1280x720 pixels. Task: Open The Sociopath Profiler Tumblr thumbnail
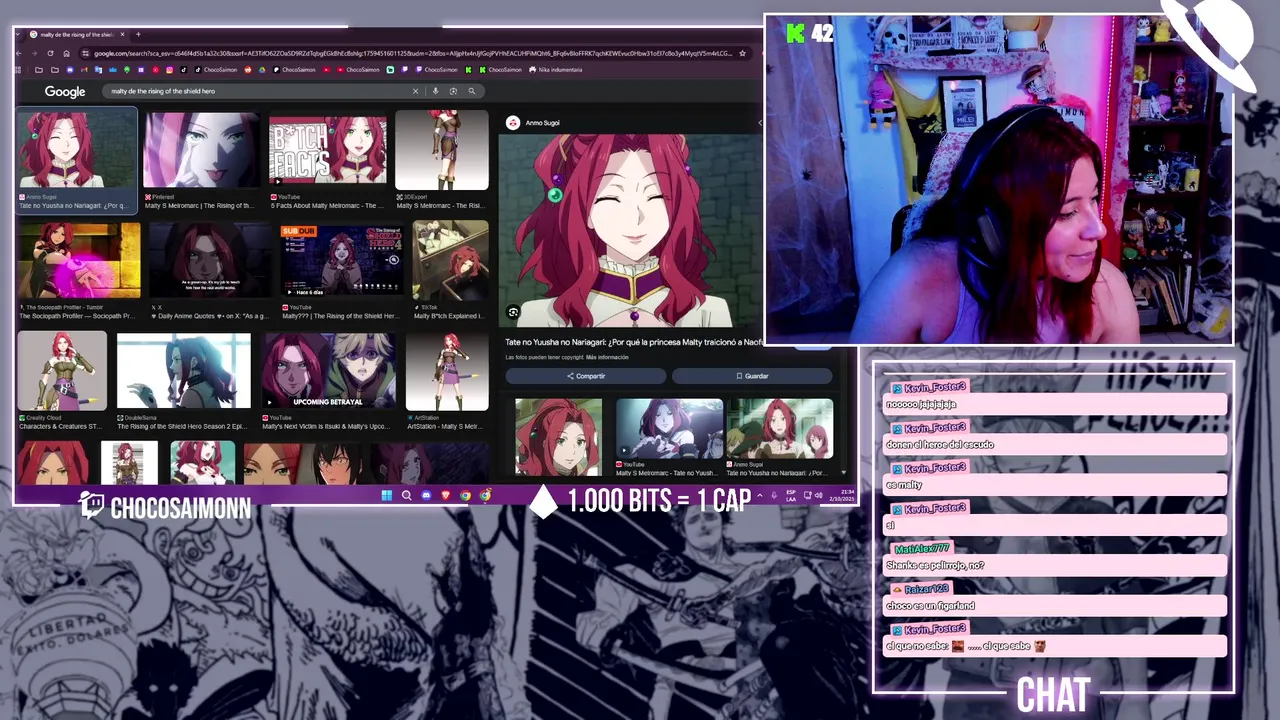79,260
